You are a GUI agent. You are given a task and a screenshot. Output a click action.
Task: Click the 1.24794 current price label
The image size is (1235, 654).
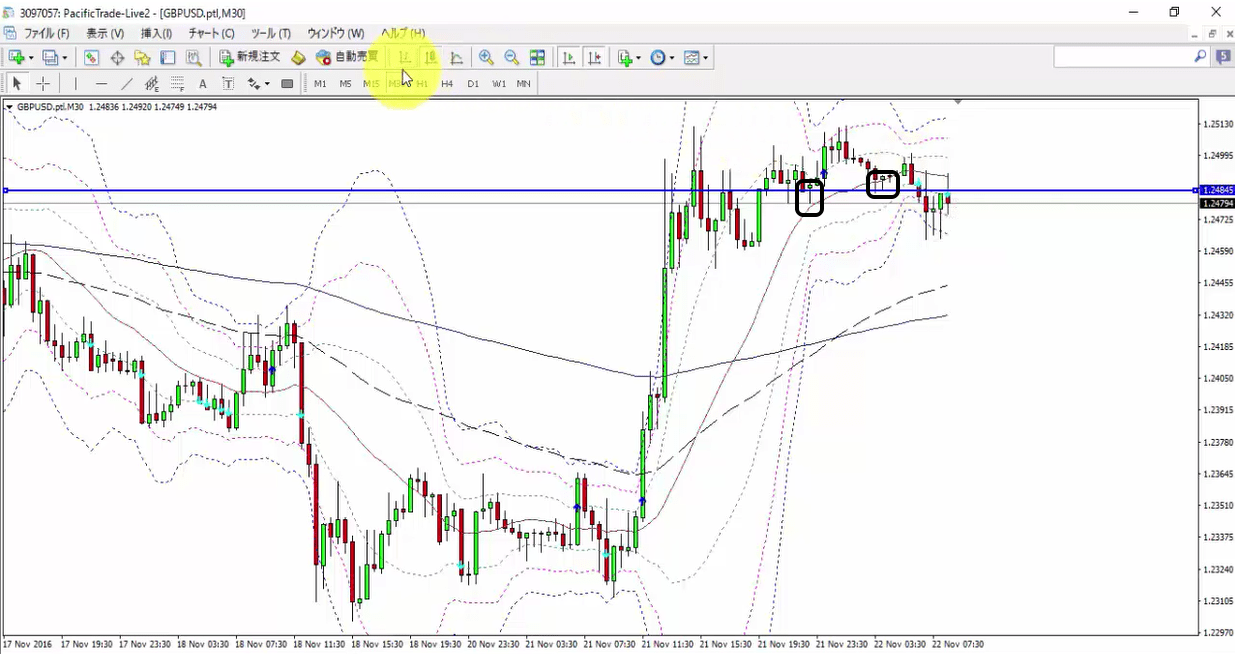click(x=1216, y=203)
